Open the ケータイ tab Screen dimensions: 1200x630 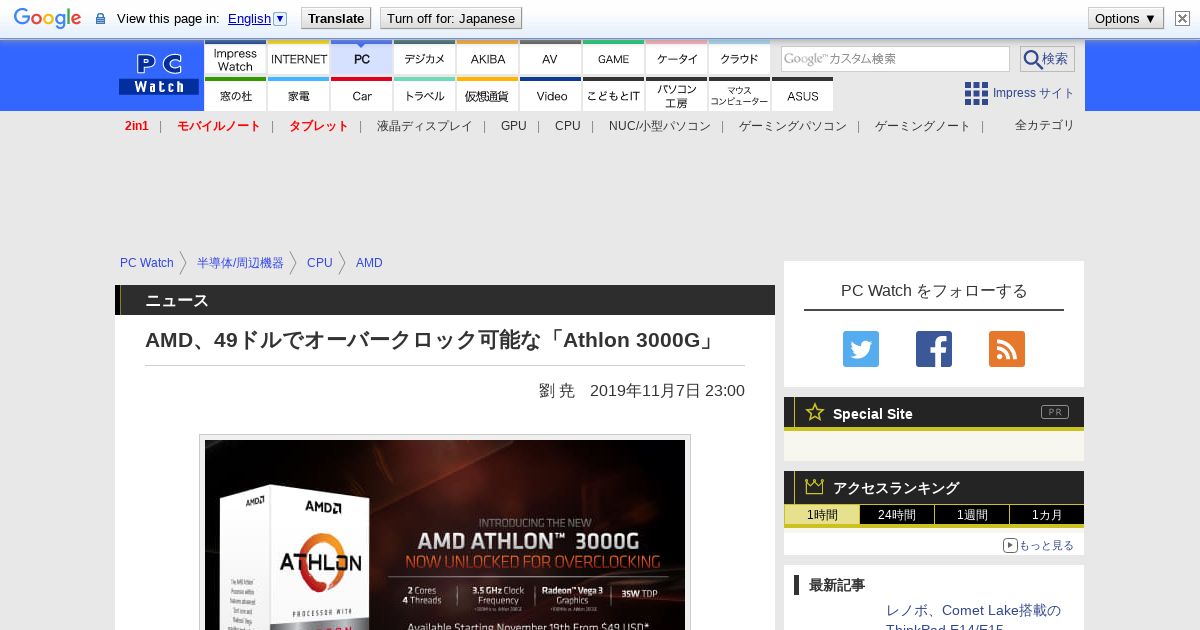click(x=677, y=59)
